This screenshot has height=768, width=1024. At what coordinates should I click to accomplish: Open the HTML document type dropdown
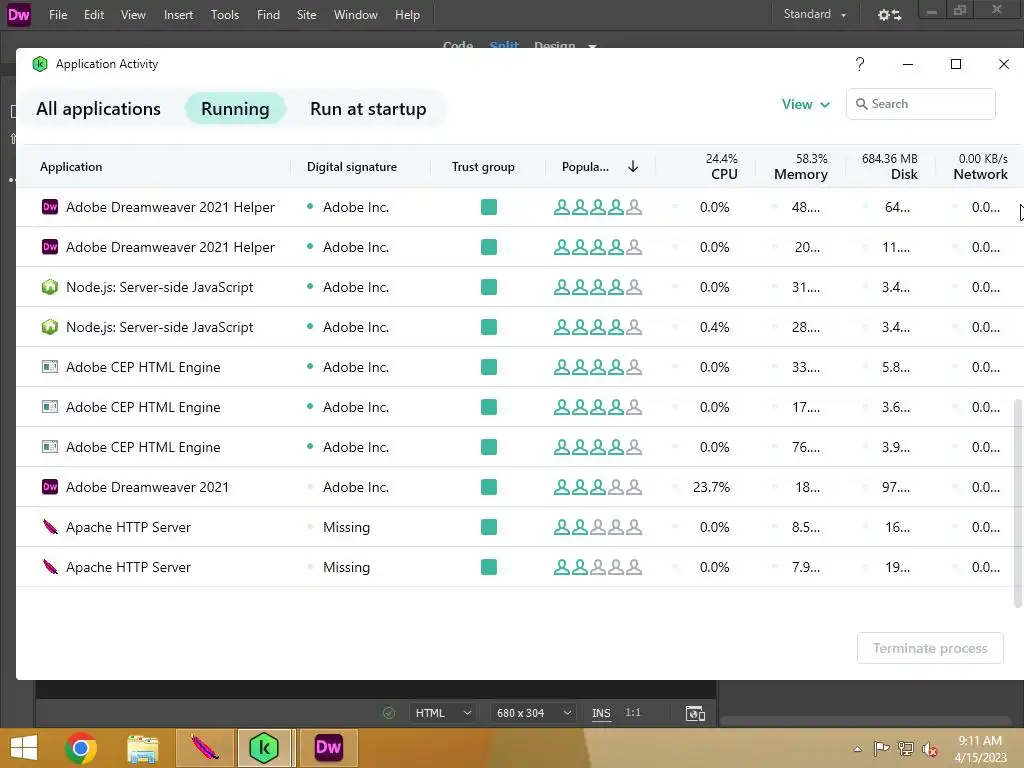443,712
